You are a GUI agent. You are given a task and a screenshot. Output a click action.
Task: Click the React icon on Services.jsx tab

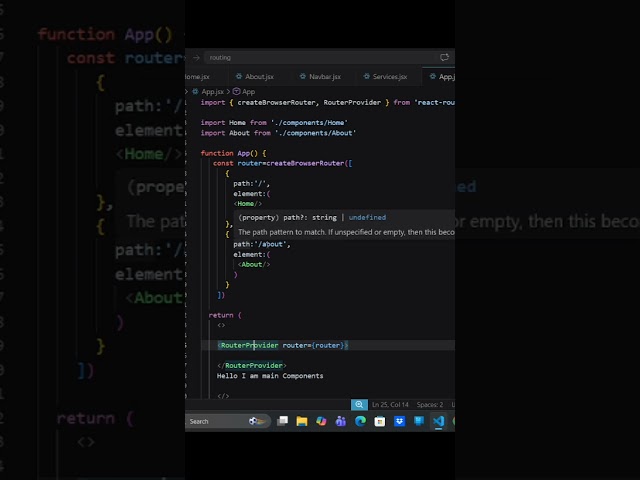coord(367,76)
